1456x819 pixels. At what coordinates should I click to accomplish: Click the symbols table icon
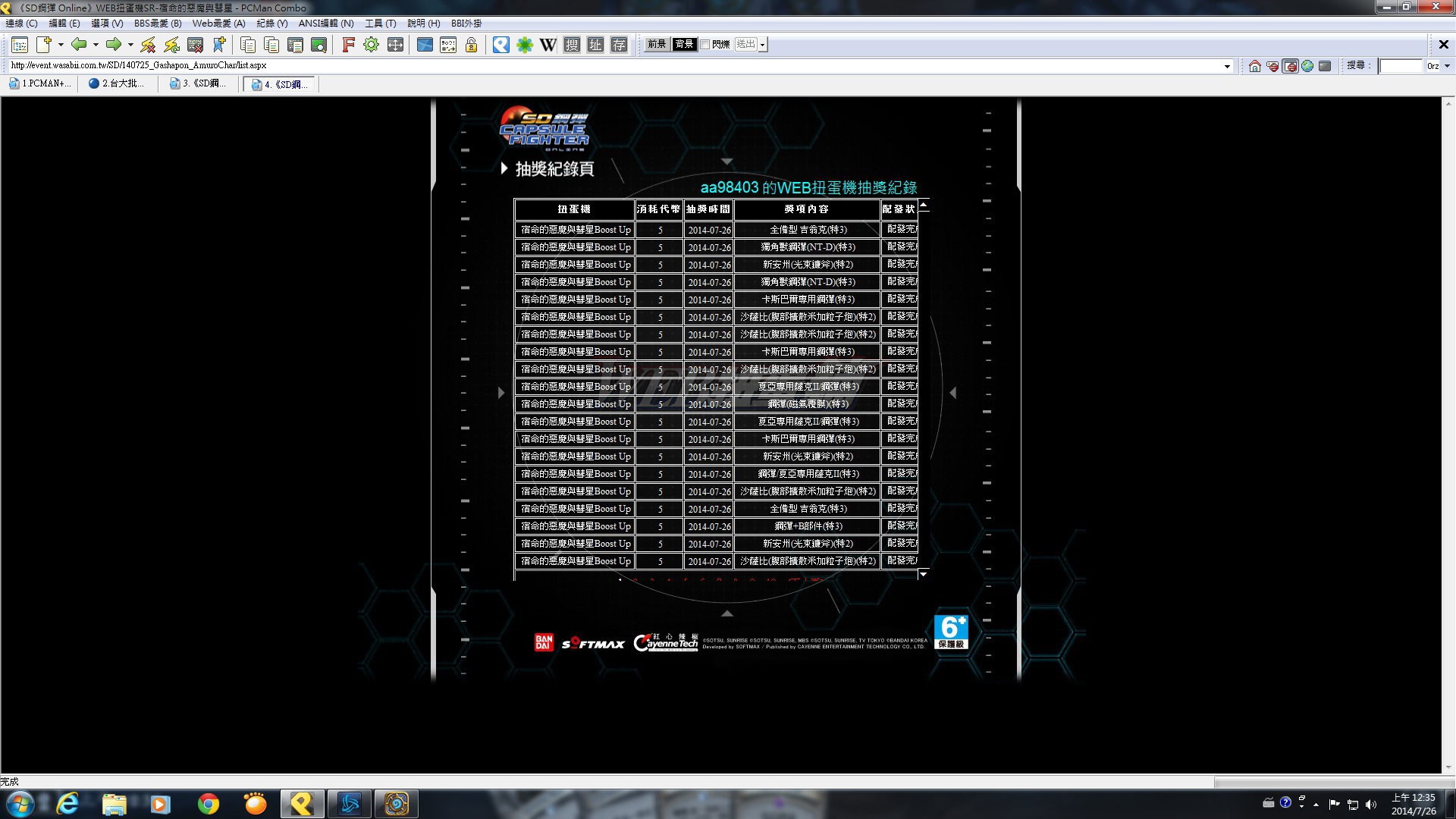click(448, 45)
